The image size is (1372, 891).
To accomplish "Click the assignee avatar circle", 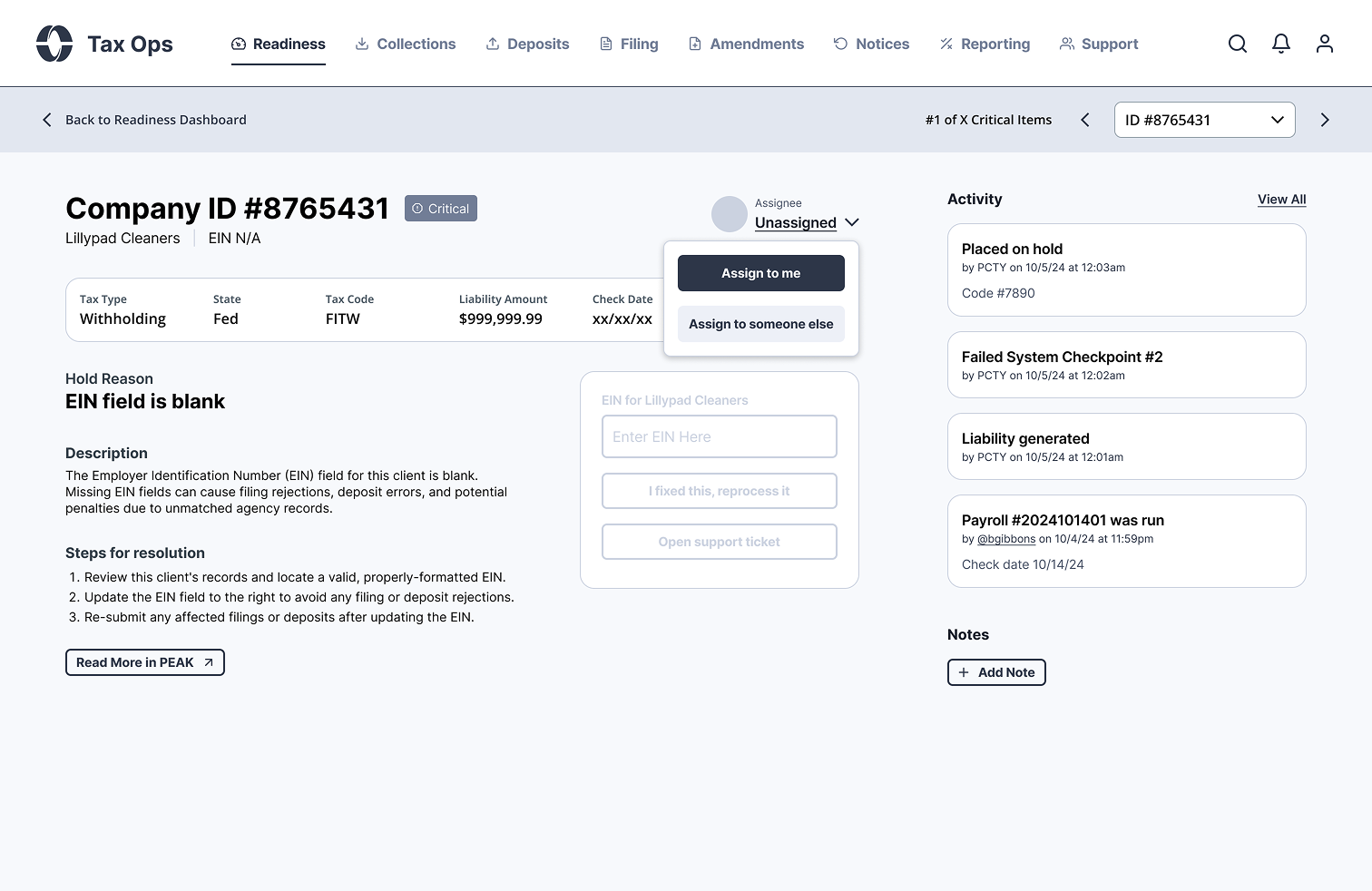I will [729, 214].
